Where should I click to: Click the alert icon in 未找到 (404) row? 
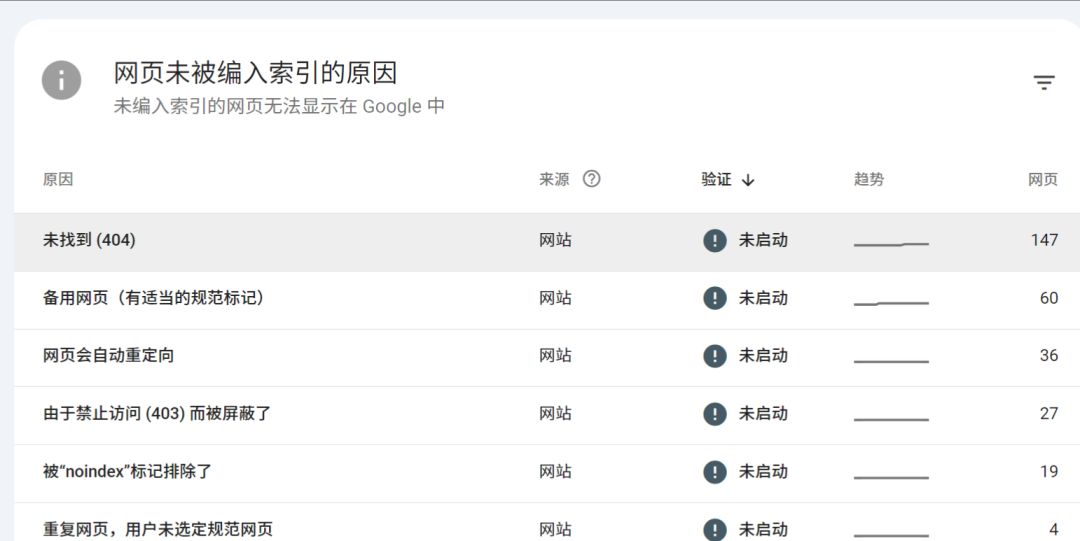pos(715,241)
